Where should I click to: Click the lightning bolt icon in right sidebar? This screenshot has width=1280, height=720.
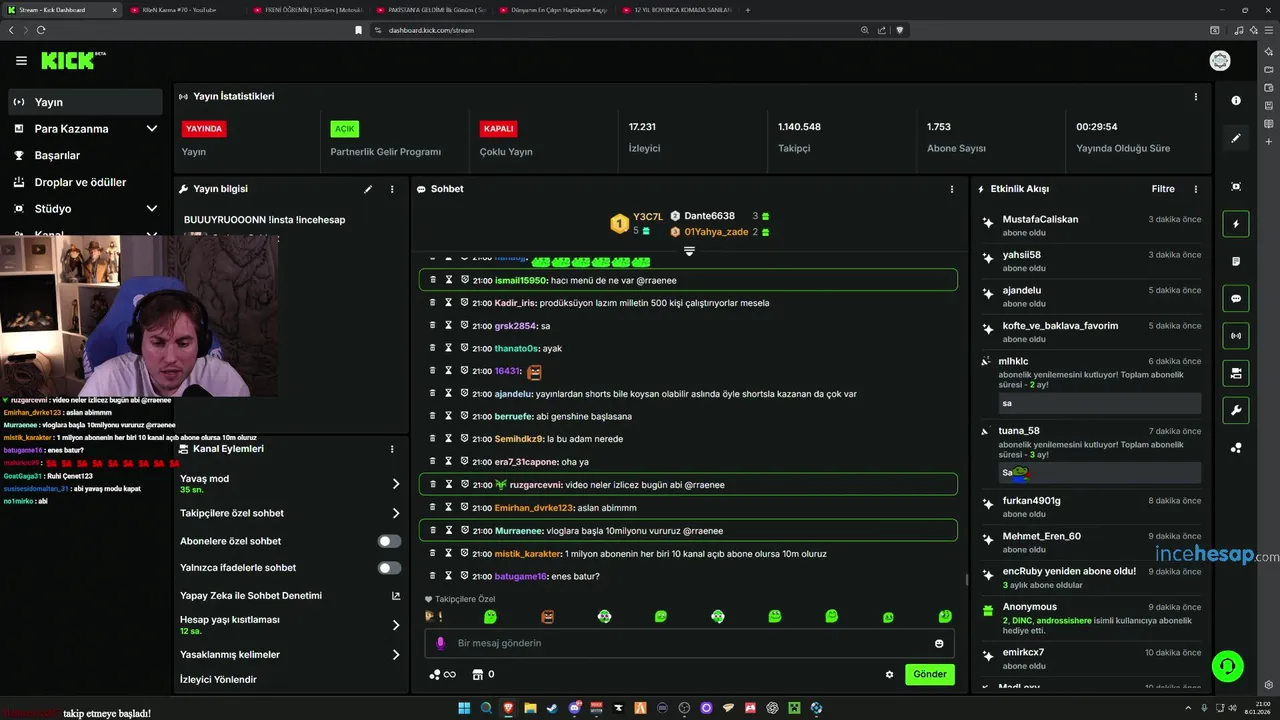[x=1236, y=224]
